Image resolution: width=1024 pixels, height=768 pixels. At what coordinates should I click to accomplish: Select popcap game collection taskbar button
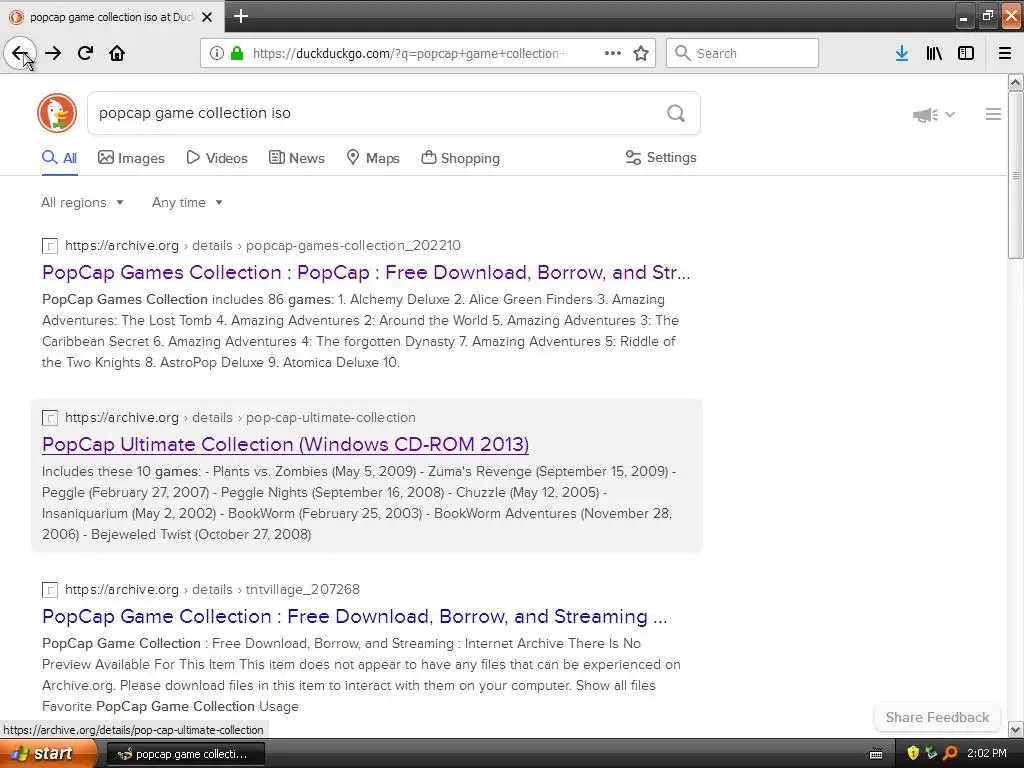click(x=185, y=754)
